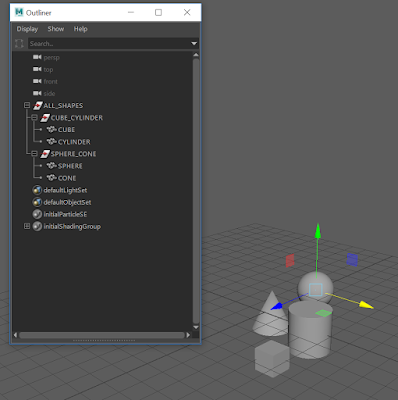The width and height of the screenshot is (398, 400).
Task: Click the CUBE_CYLINDER group icon
Action: click(45, 118)
